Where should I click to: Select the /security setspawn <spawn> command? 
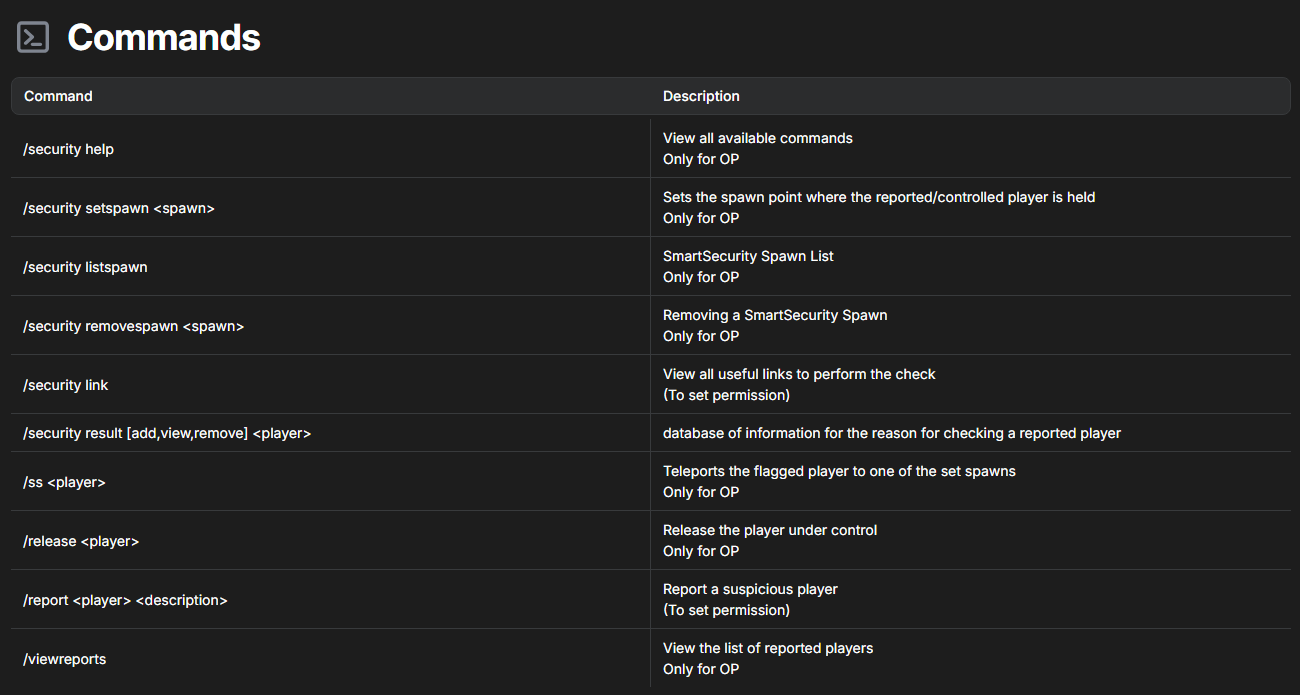[x=119, y=208]
